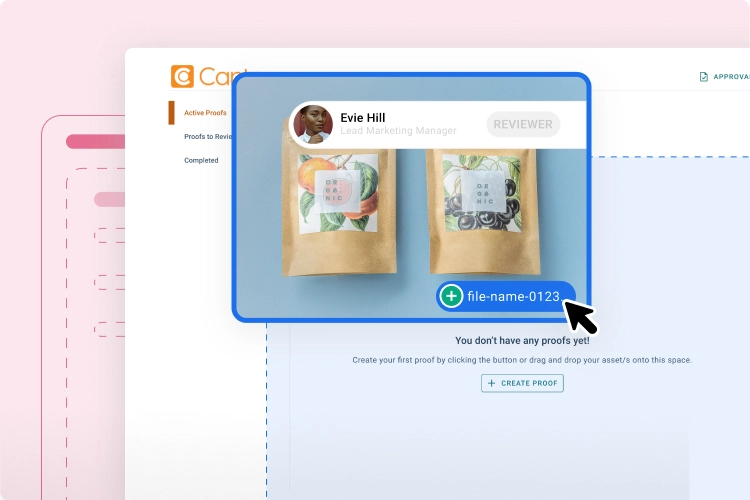This screenshot has width=750, height=500.
Task: Select the file-name-0123 label
Action: tap(513, 297)
